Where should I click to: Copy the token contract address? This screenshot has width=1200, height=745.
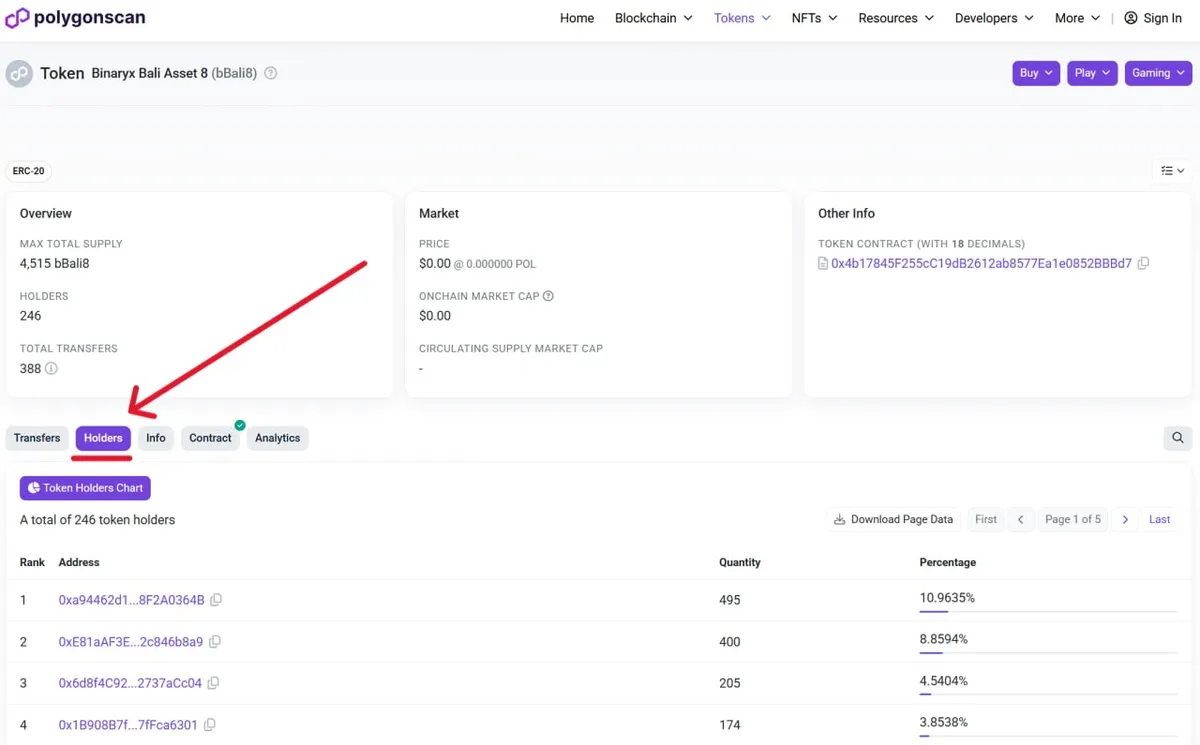point(1143,263)
